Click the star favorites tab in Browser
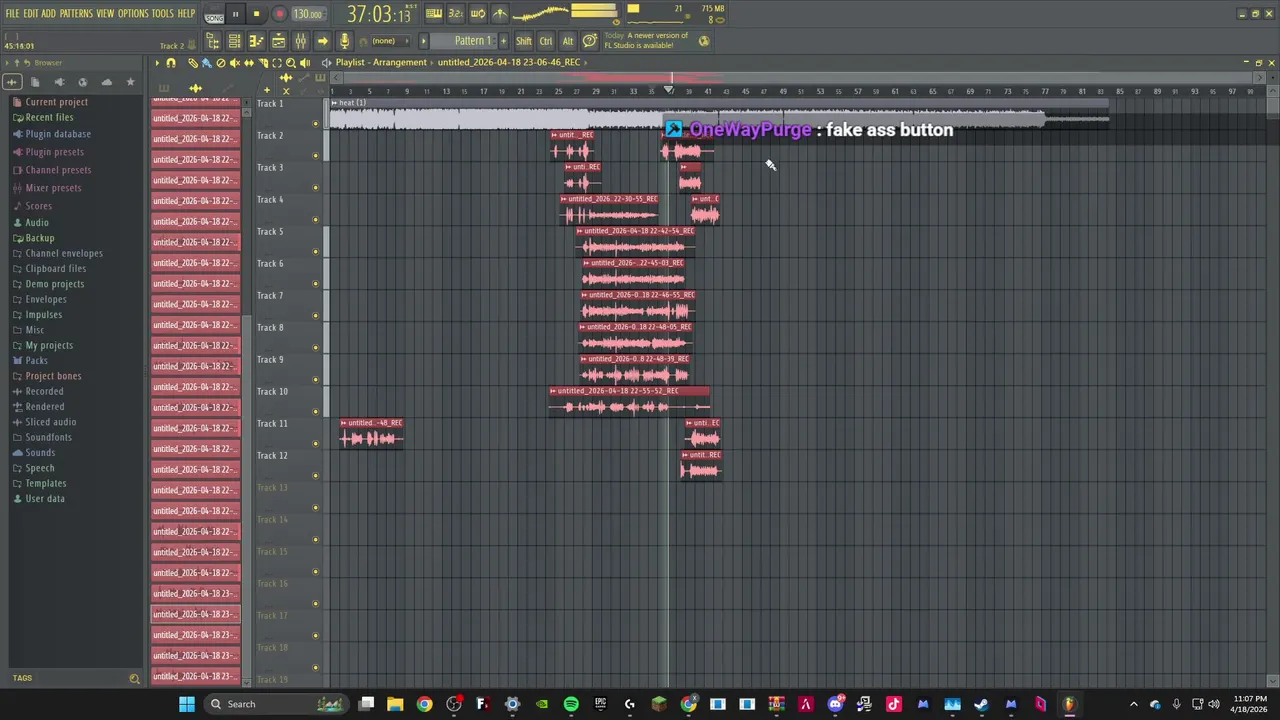This screenshot has width=1280, height=720. [x=130, y=82]
